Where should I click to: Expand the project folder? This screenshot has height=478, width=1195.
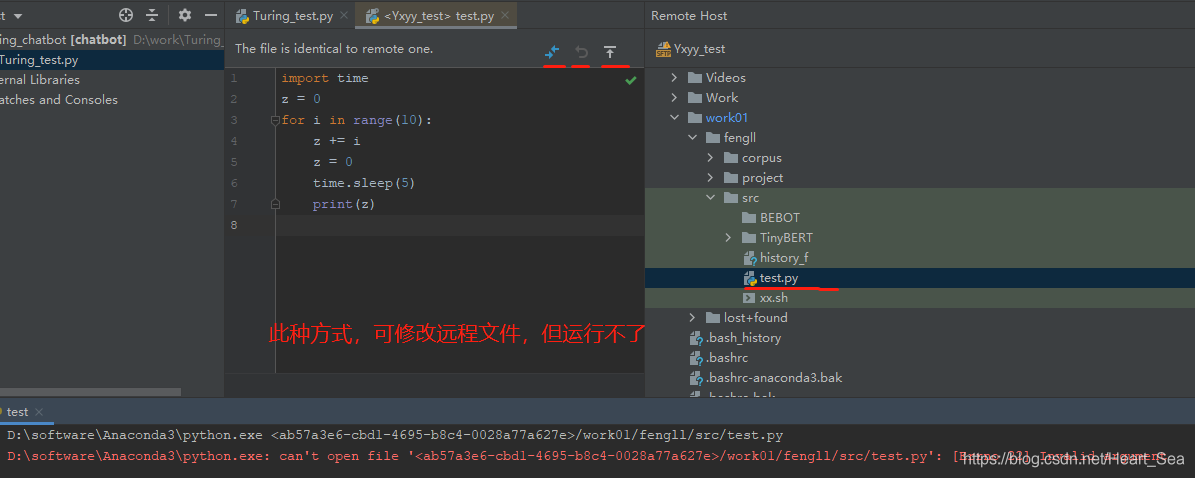(710, 178)
